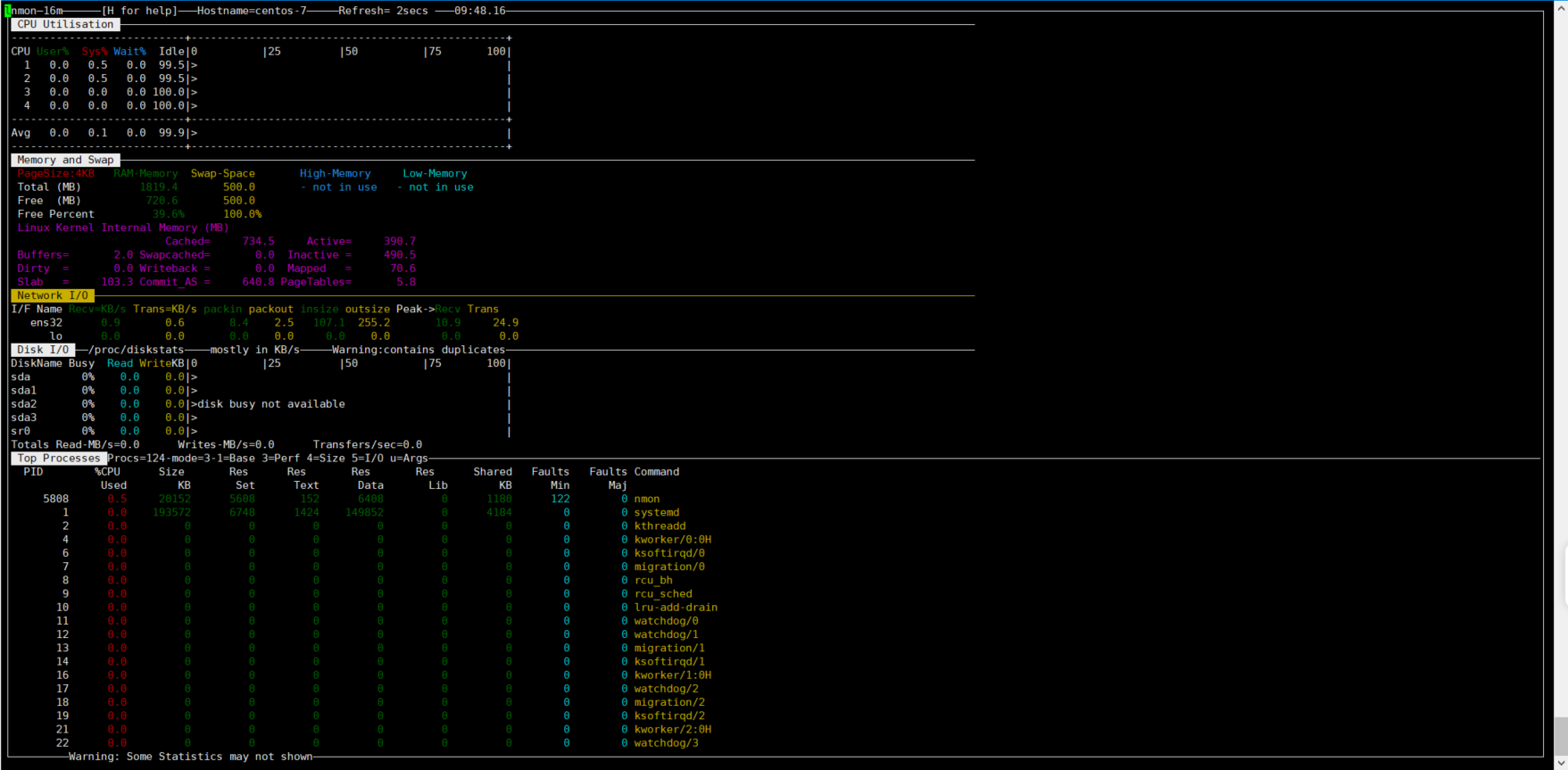The width and height of the screenshot is (1568, 770).
Task: Select the systemd process row command
Action: point(657,512)
